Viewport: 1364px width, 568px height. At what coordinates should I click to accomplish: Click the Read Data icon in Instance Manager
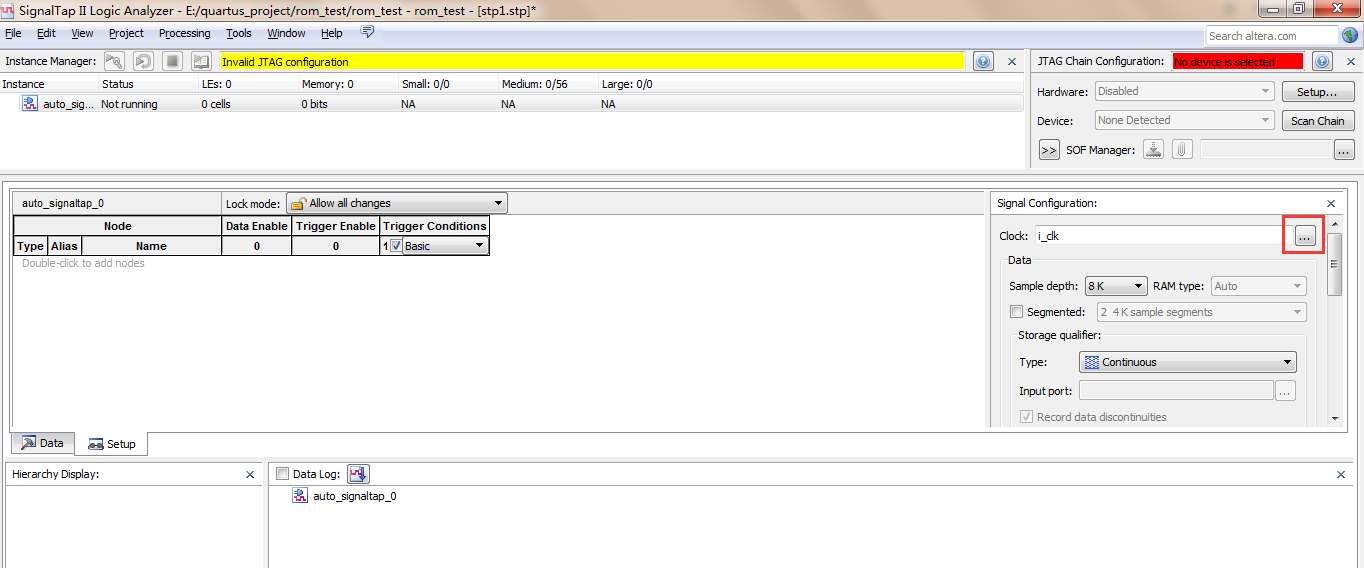(x=202, y=61)
